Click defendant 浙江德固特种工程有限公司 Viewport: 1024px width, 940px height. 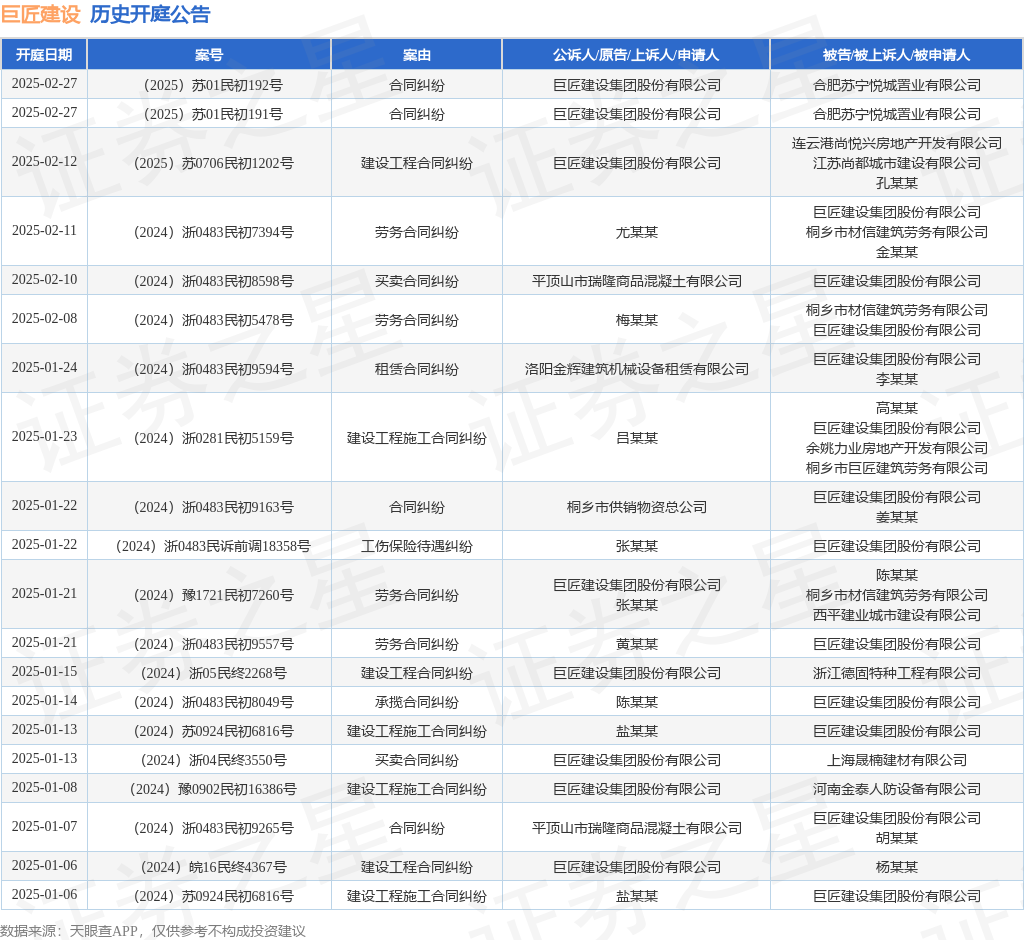tap(897, 673)
